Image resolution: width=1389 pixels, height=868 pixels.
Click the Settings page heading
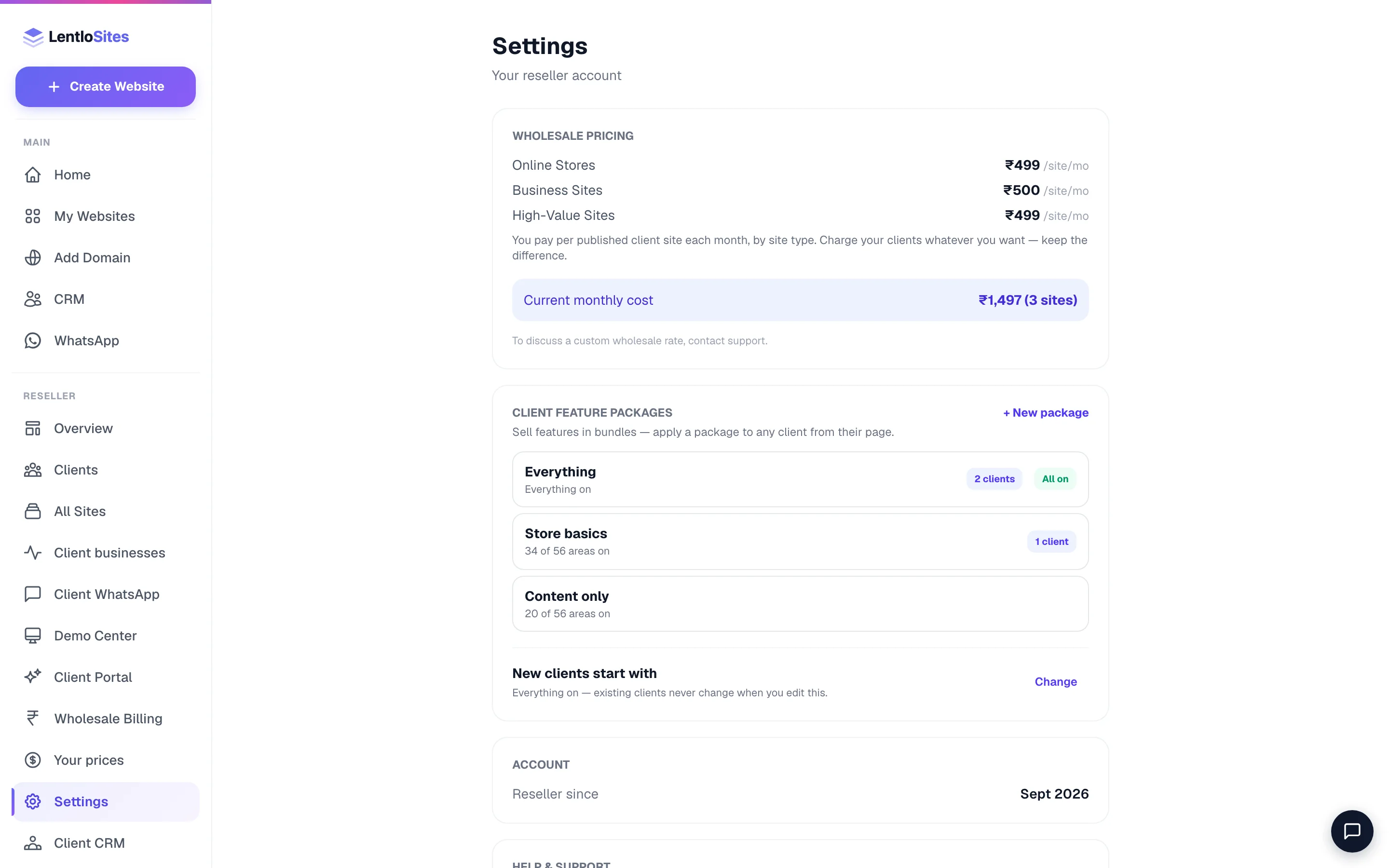click(540, 46)
